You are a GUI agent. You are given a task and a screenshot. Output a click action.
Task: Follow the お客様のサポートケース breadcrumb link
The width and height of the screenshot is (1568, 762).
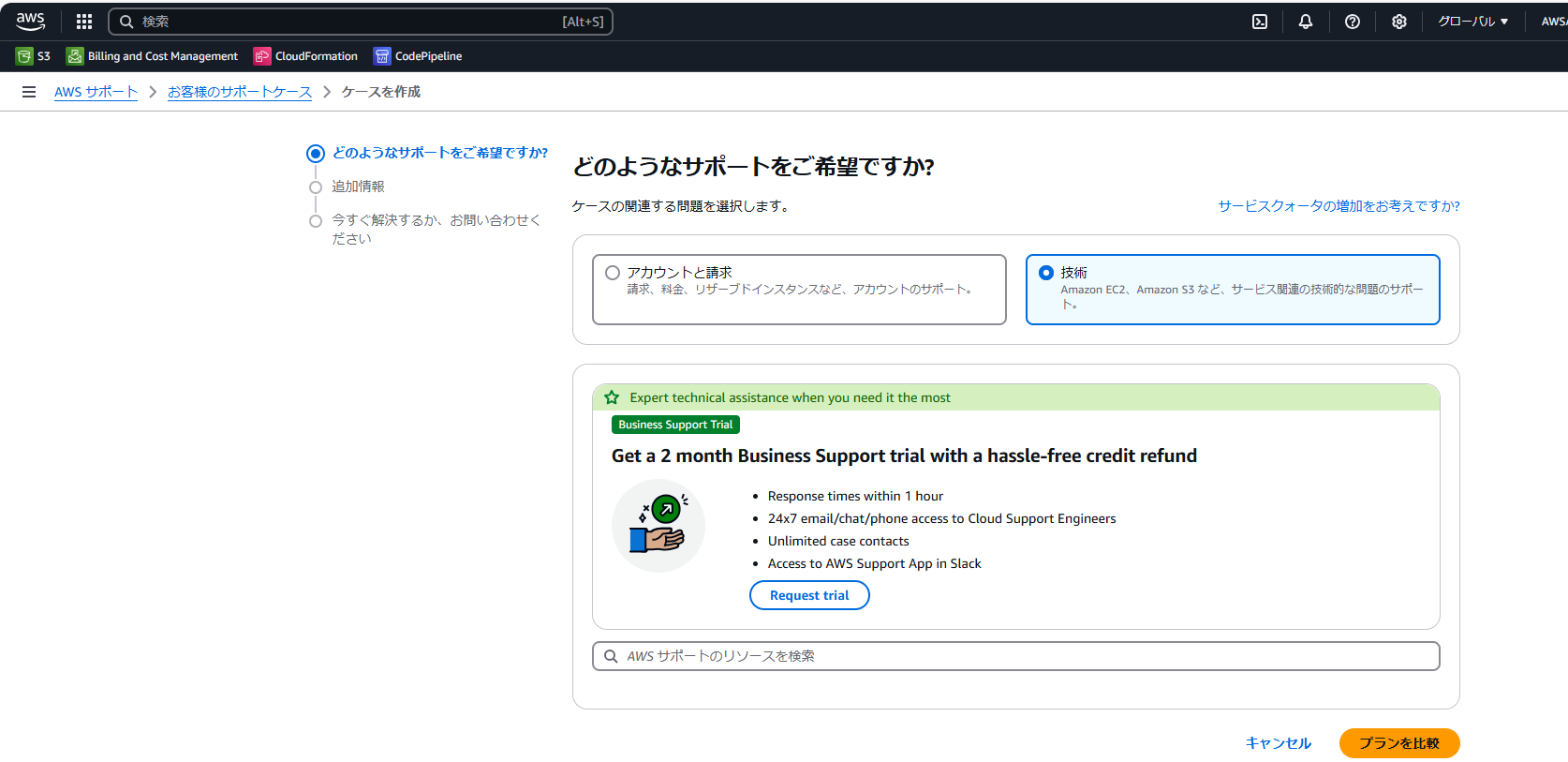(240, 92)
